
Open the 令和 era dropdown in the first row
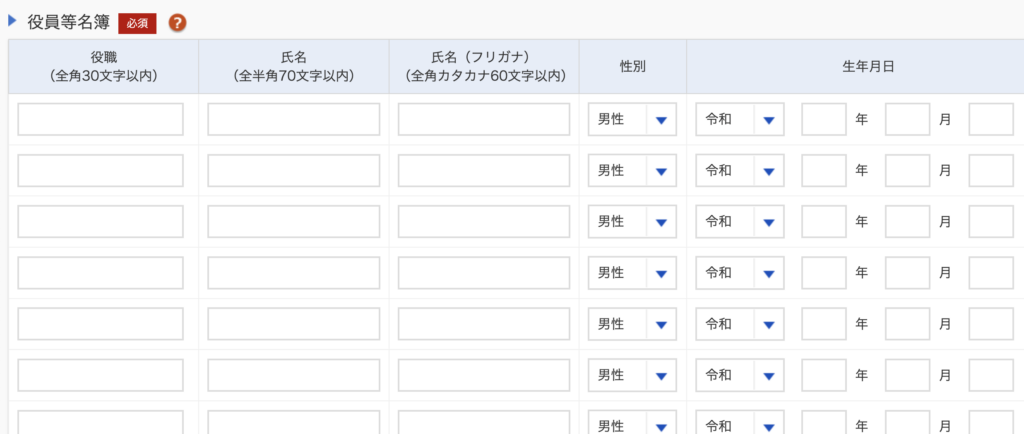740,119
